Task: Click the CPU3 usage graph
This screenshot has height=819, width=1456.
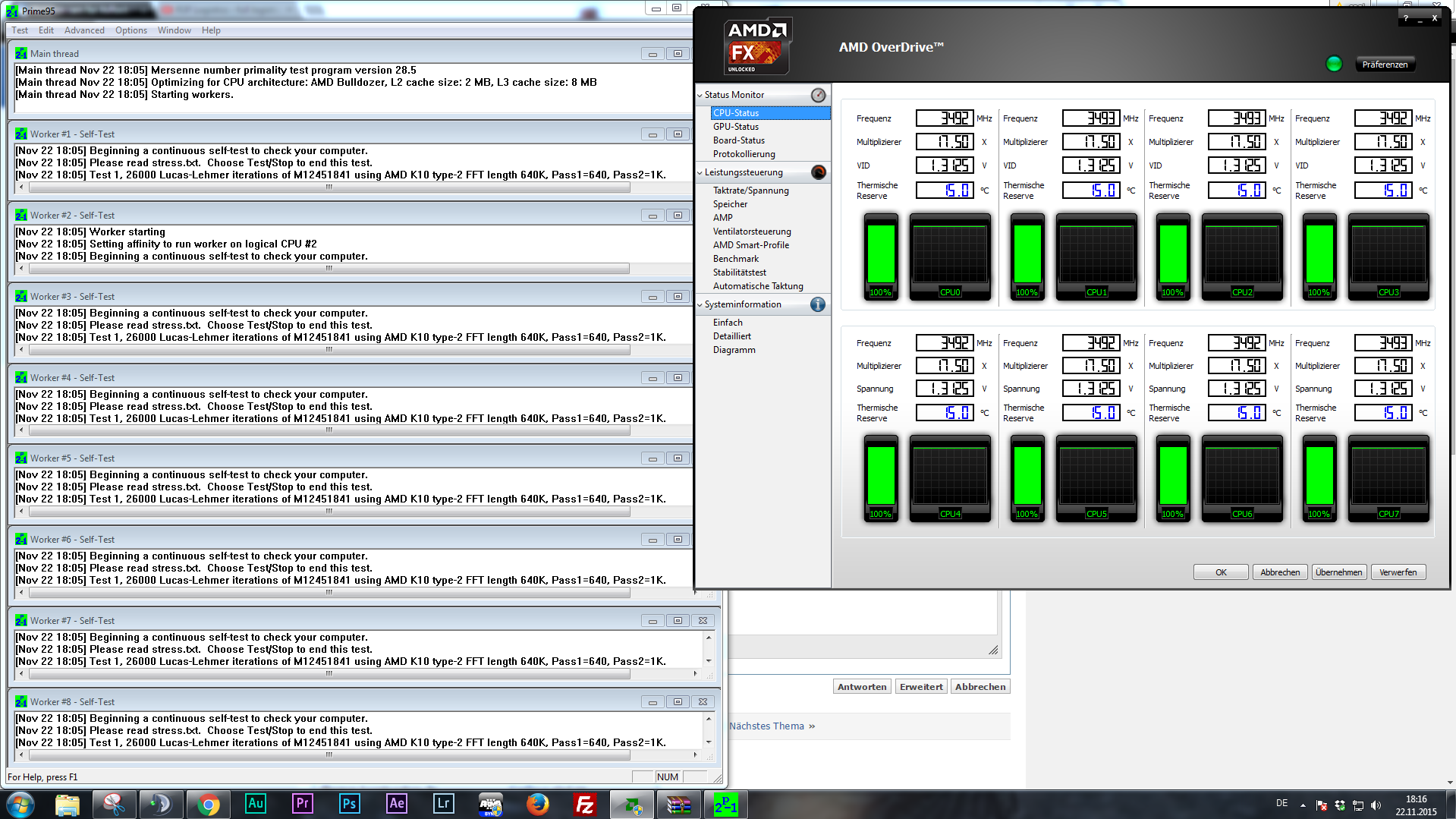Action: click(x=1388, y=258)
